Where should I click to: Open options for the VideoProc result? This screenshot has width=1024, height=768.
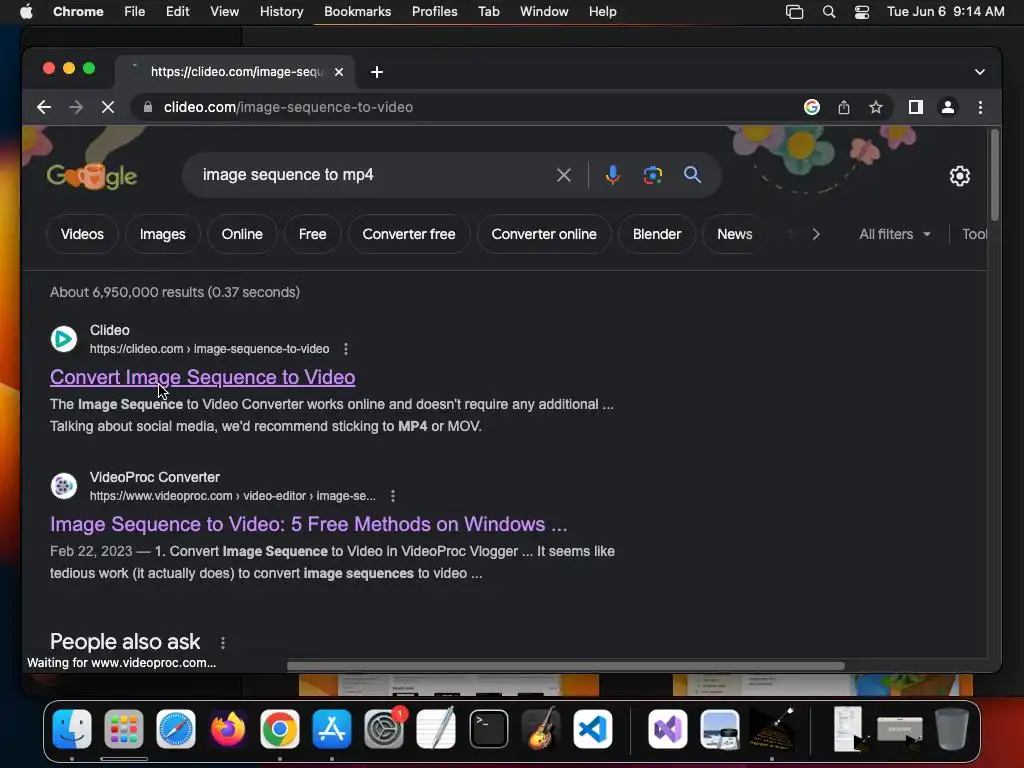(392, 496)
